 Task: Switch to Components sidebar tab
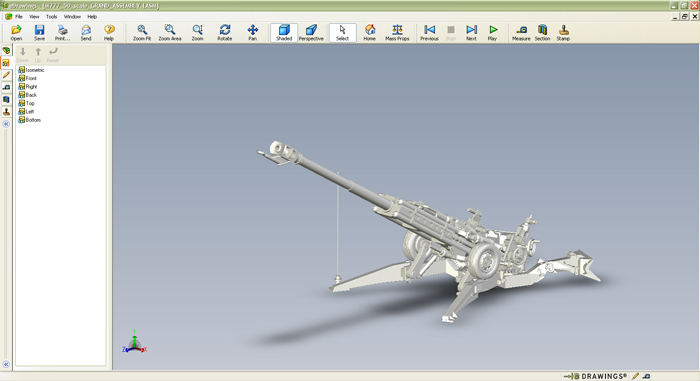click(6, 50)
